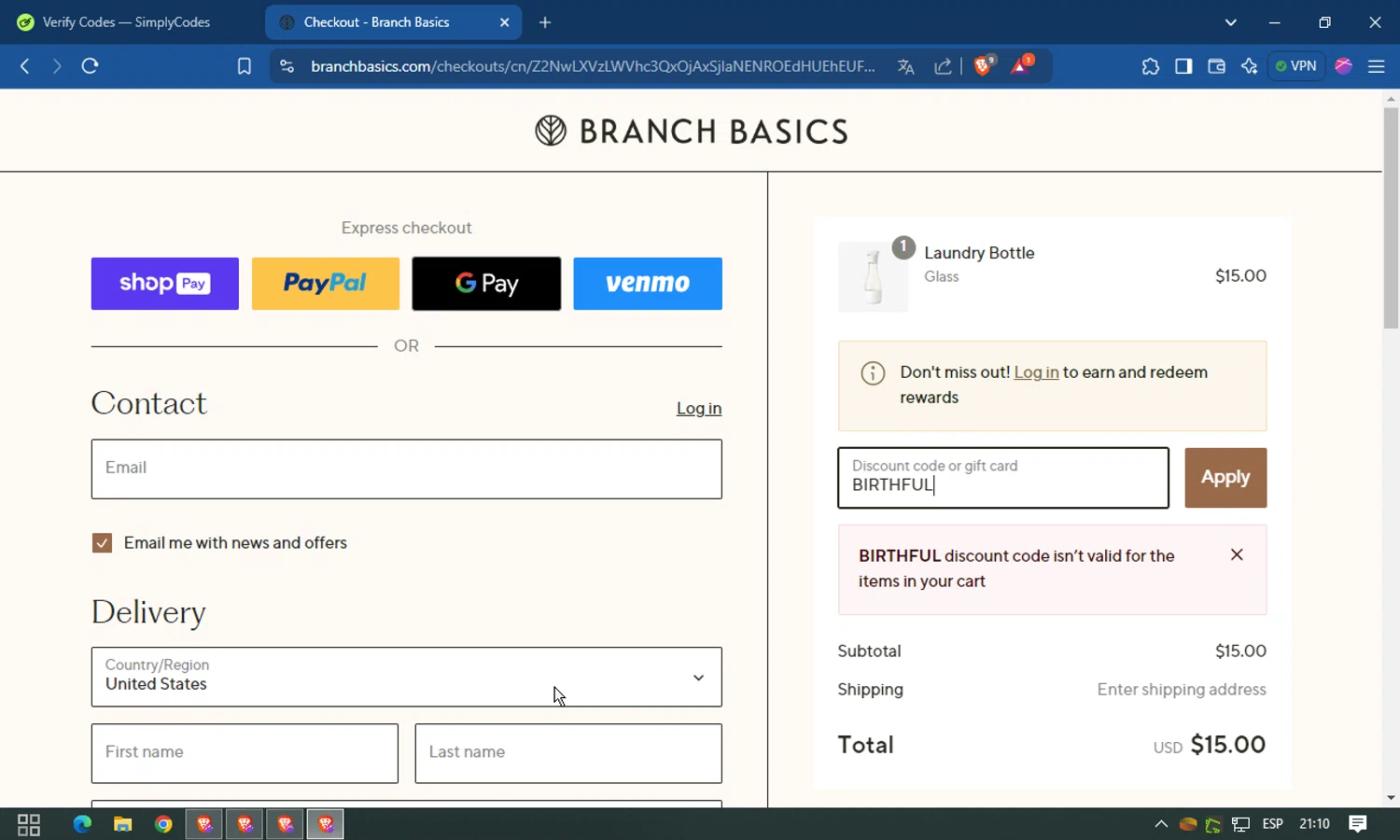Open the Leo AI sparkle icon
This screenshot has width=1400, height=840.
[x=1249, y=66]
